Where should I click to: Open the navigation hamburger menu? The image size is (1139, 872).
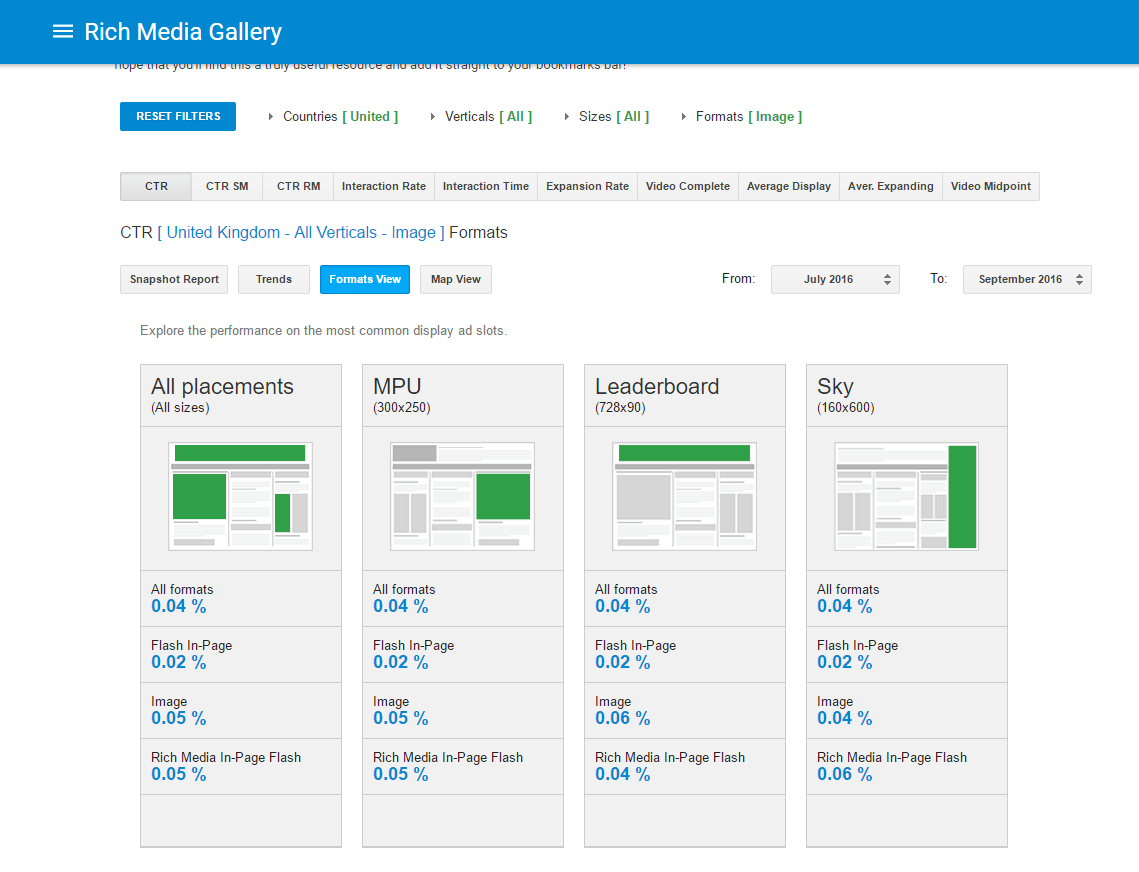point(62,31)
